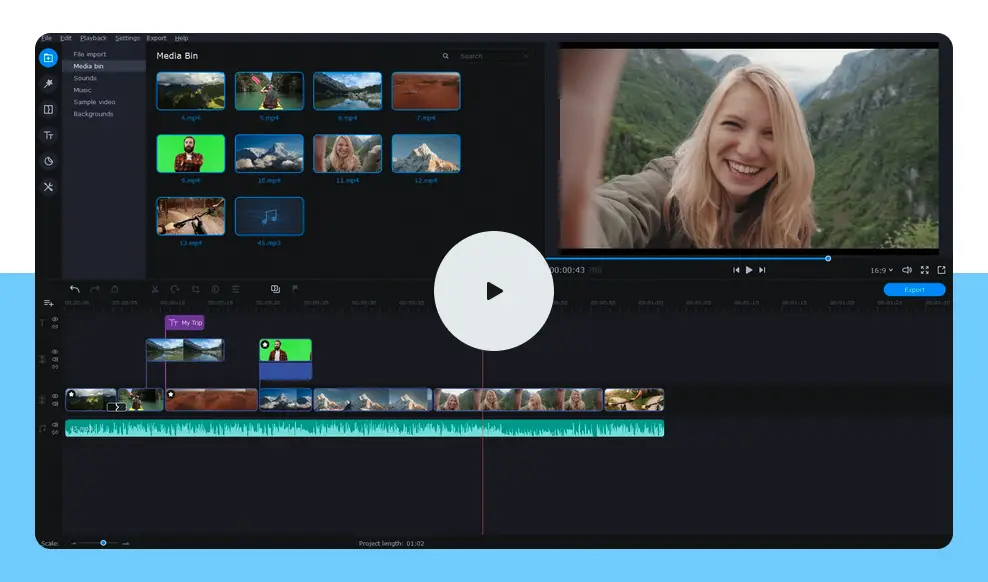This screenshot has width=988, height=582.
Task: Click the Add track icon
Action: coord(49,303)
